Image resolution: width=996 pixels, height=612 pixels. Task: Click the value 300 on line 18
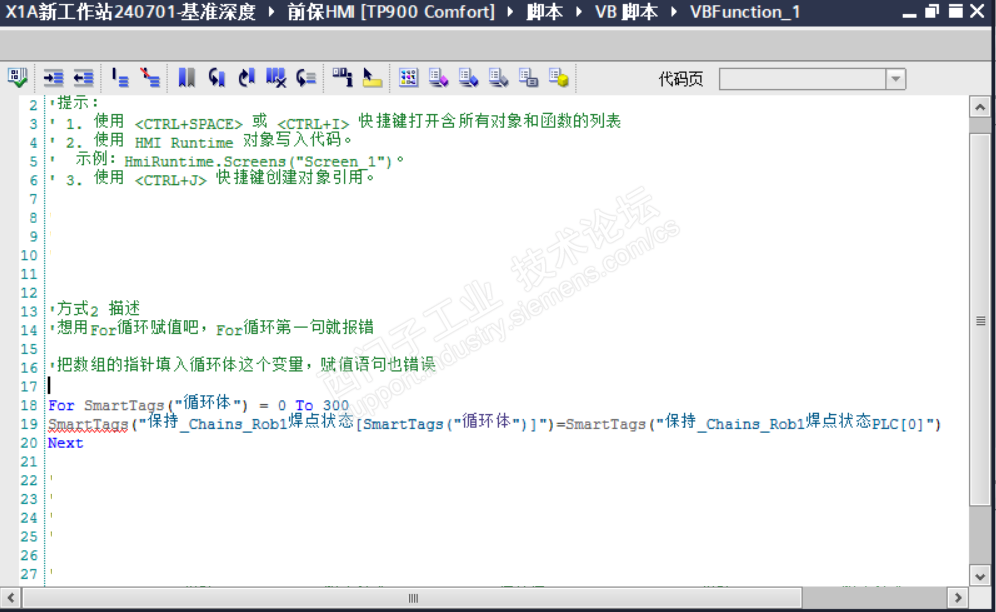click(x=336, y=405)
